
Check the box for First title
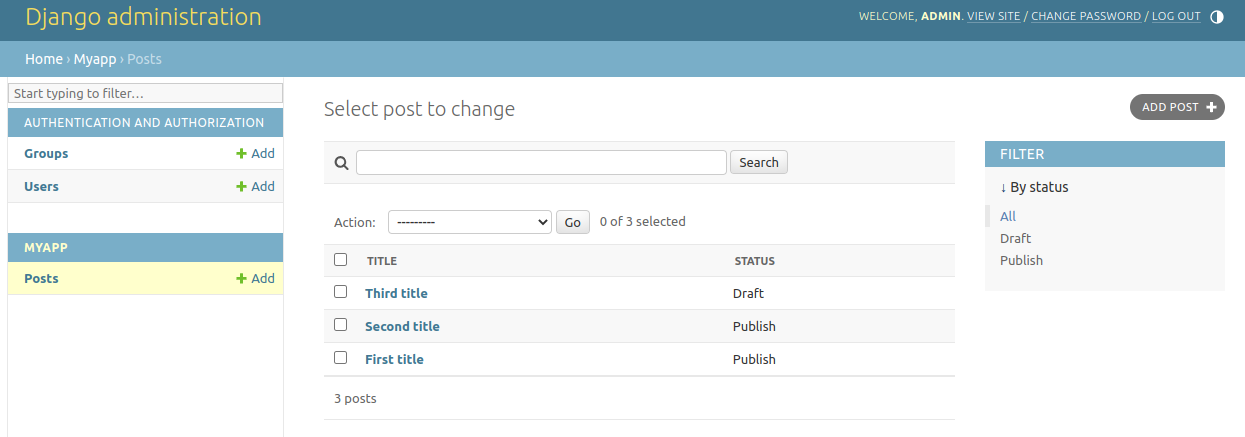click(x=341, y=358)
